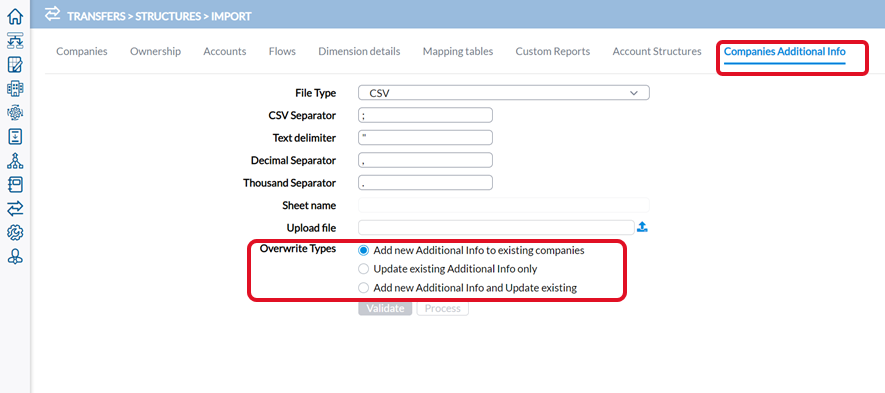The width and height of the screenshot is (885, 393).
Task: Open the download document sidebar icon
Action: pyautogui.click(x=15, y=137)
